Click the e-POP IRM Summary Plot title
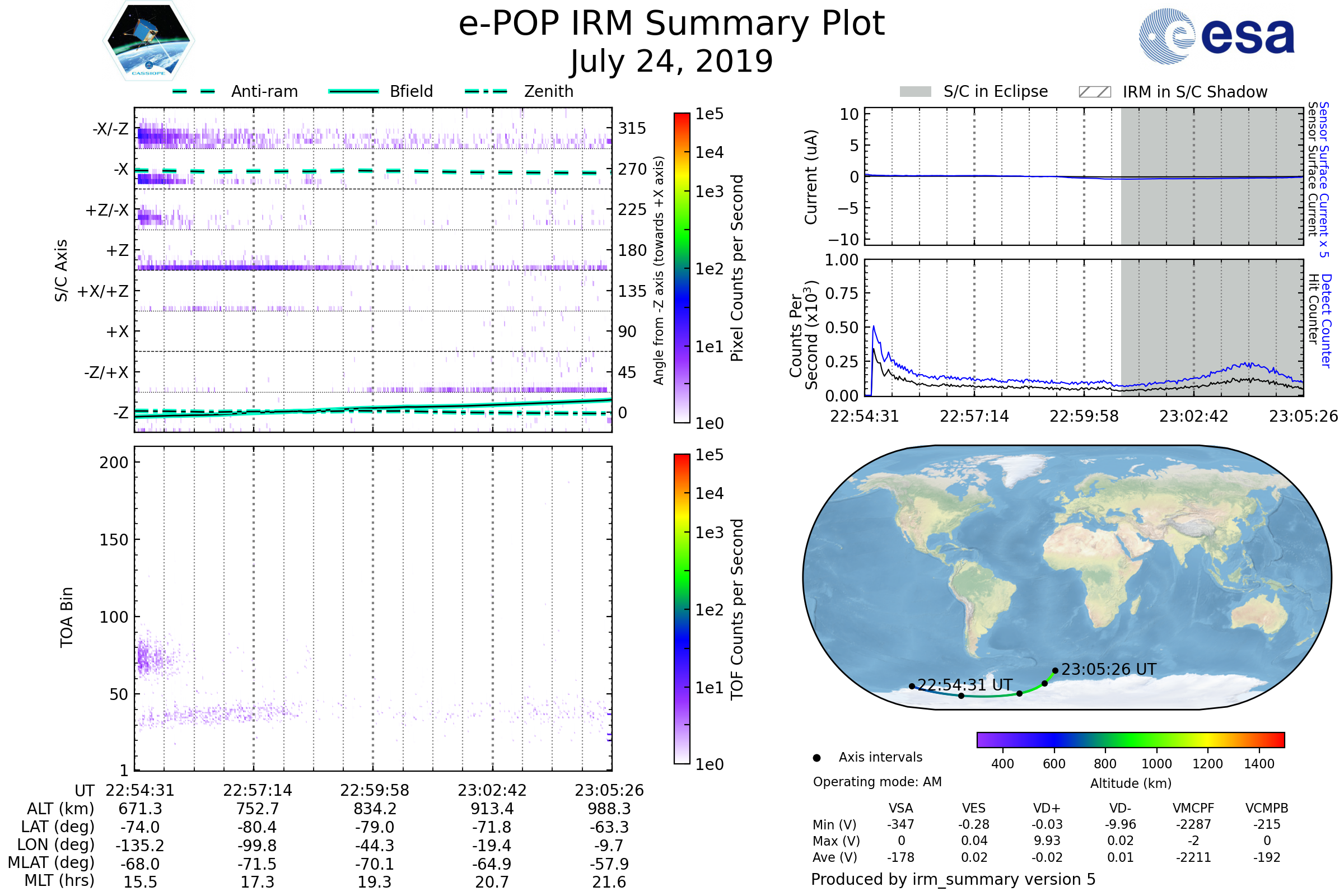Image resolution: width=1344 pixels, height=896 pixels. pyautogui.click(x=671, y=24)
